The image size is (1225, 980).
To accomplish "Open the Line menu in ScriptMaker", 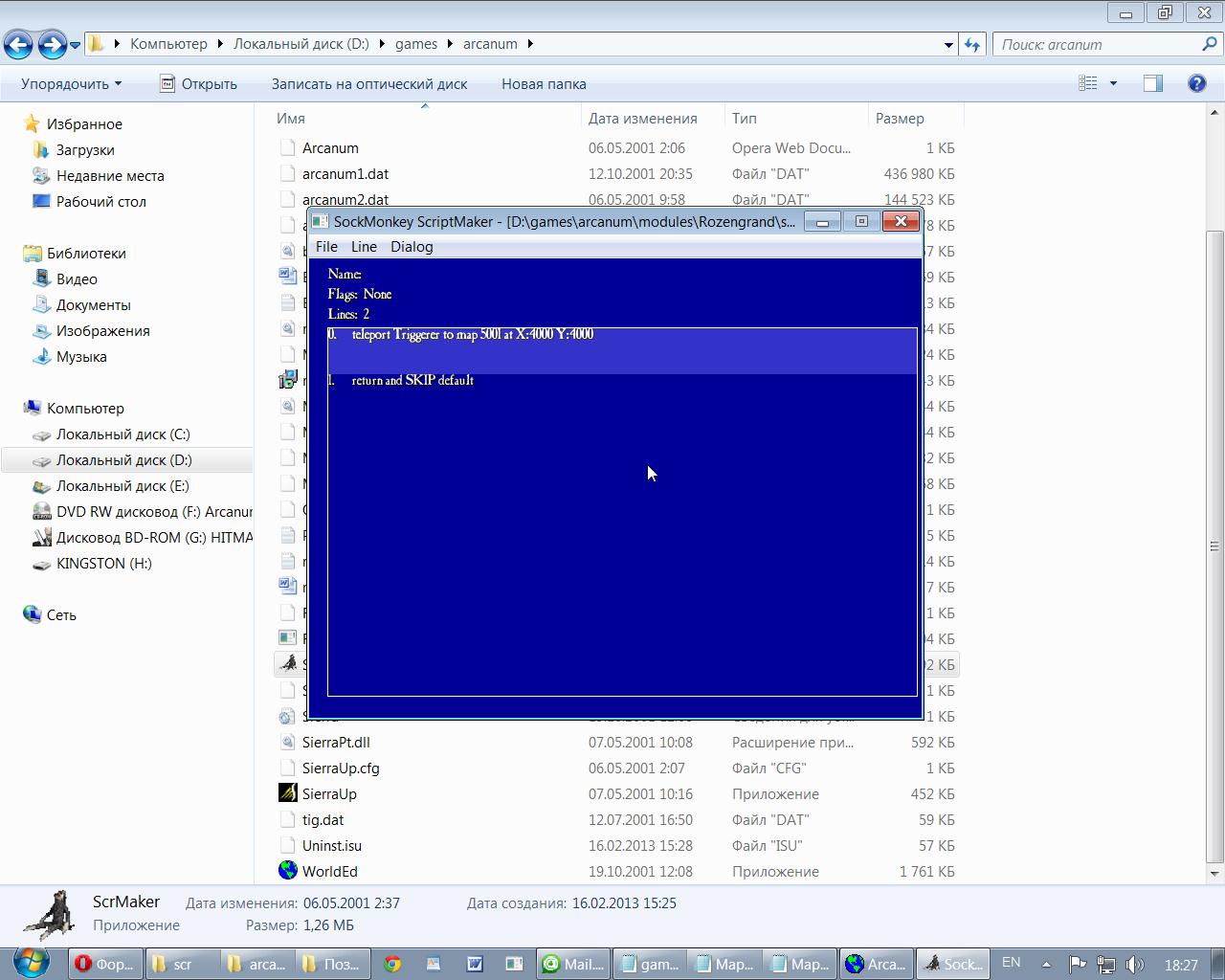I will pos(364,247).
